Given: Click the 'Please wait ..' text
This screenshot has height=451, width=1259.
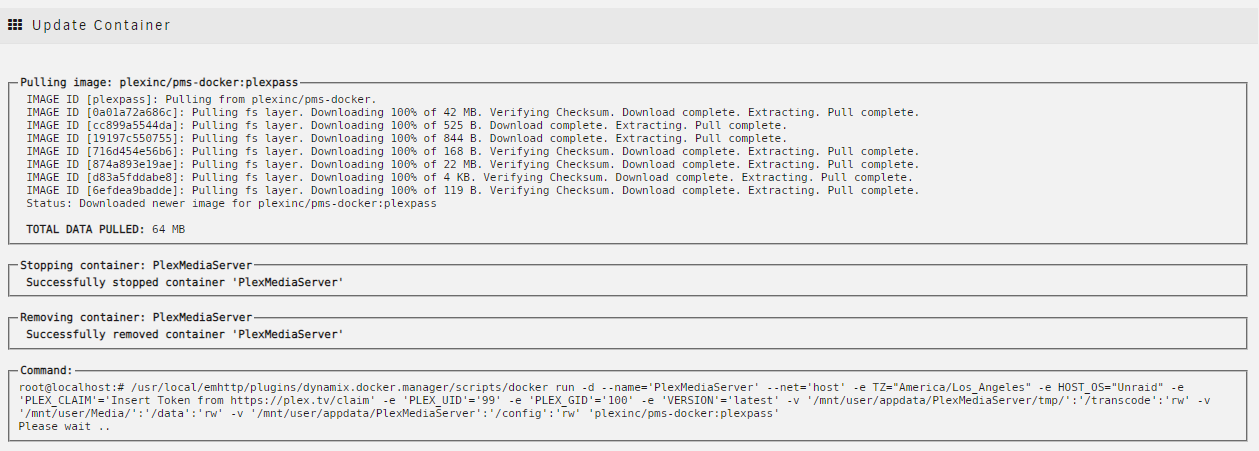Looking at the screenshot, I should click(64, 426).
